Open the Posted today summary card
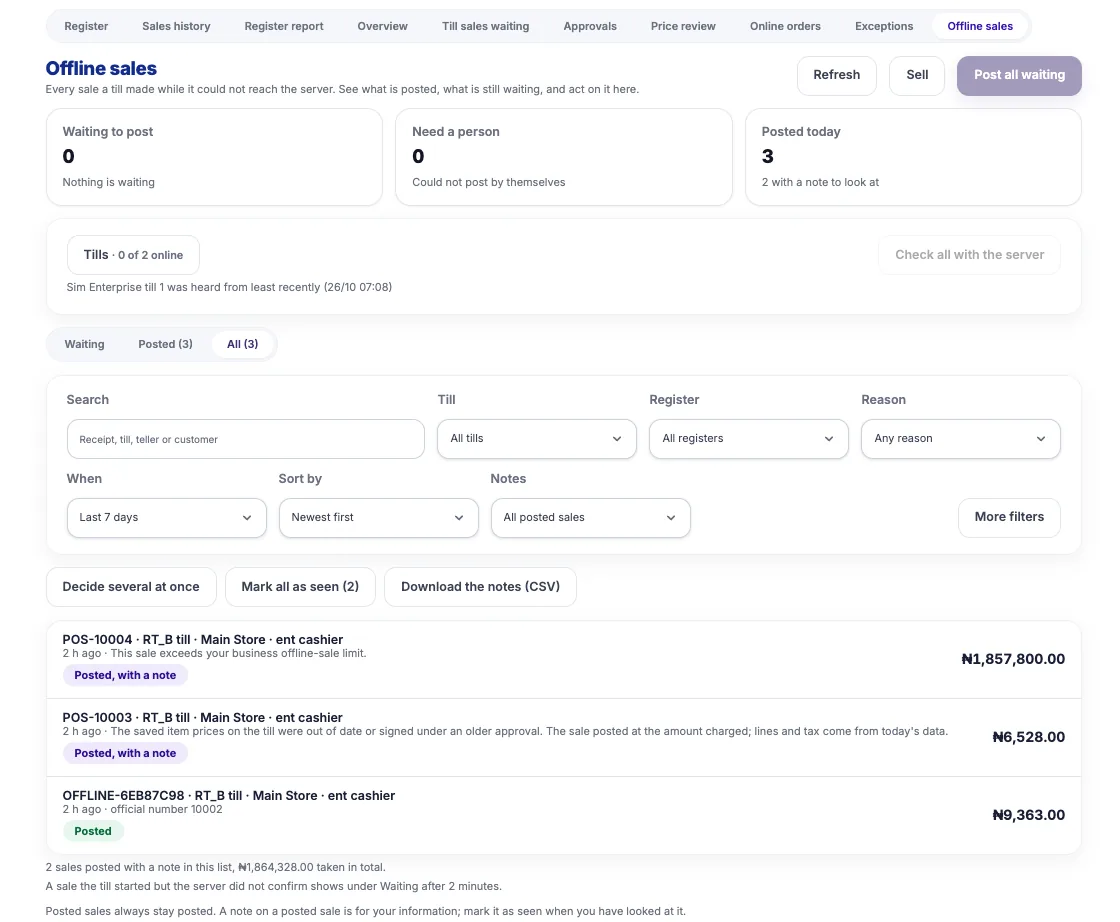The height and width of the screenshot is (922, 1120). [913, 157]
